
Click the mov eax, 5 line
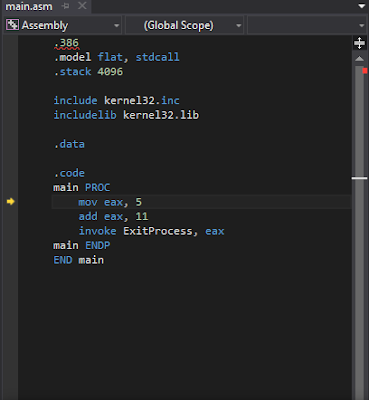click(110, 202)
